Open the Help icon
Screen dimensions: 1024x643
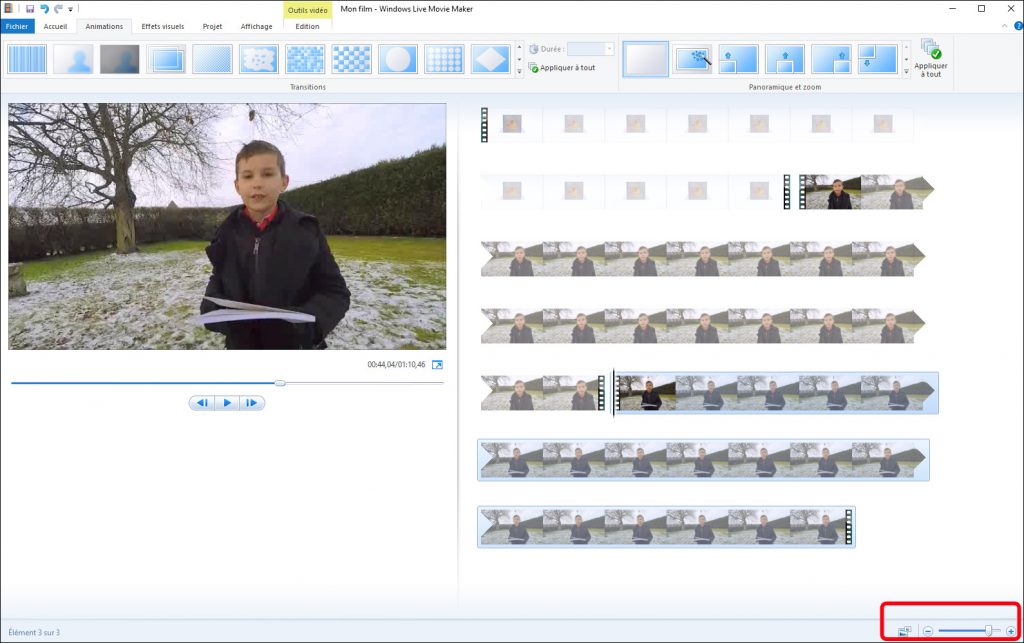tap(1018, 26)
